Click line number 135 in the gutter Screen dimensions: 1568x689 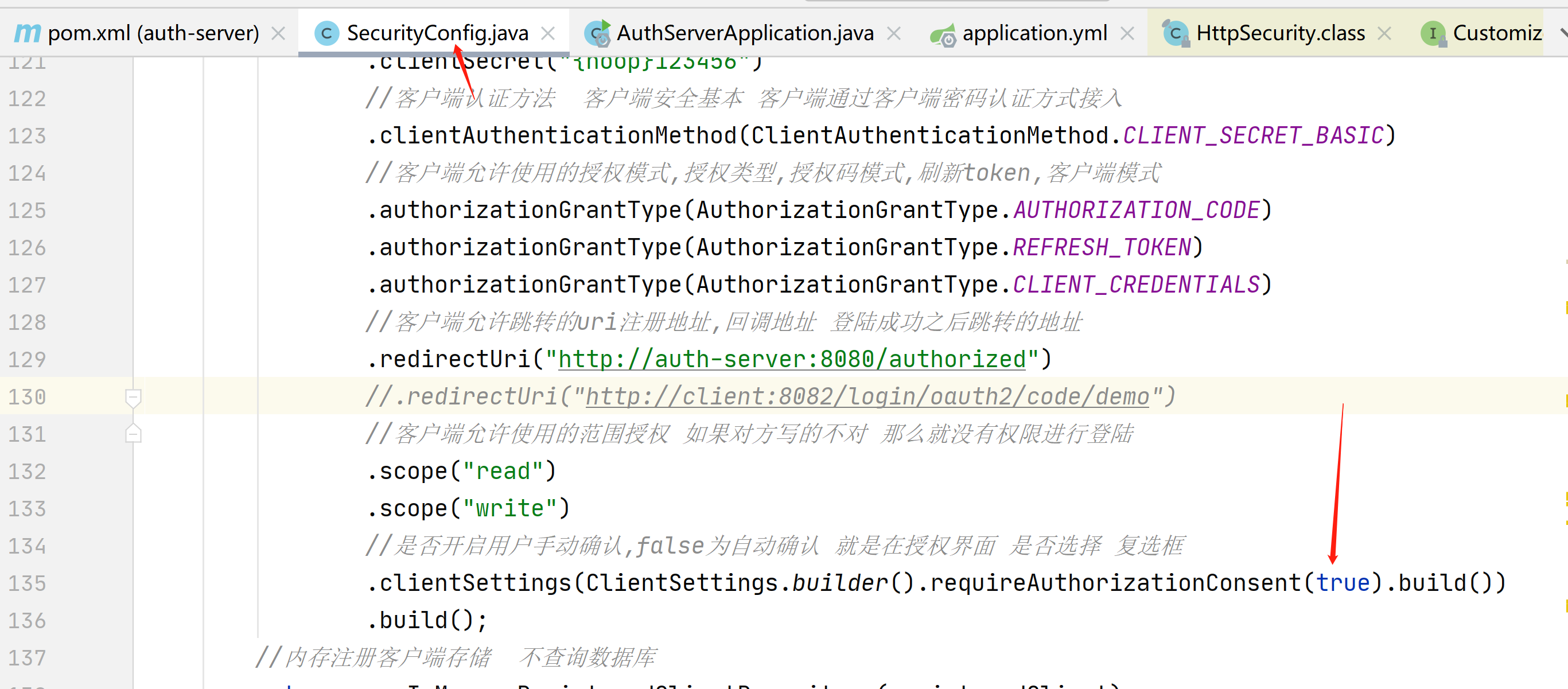pos(28,583)
